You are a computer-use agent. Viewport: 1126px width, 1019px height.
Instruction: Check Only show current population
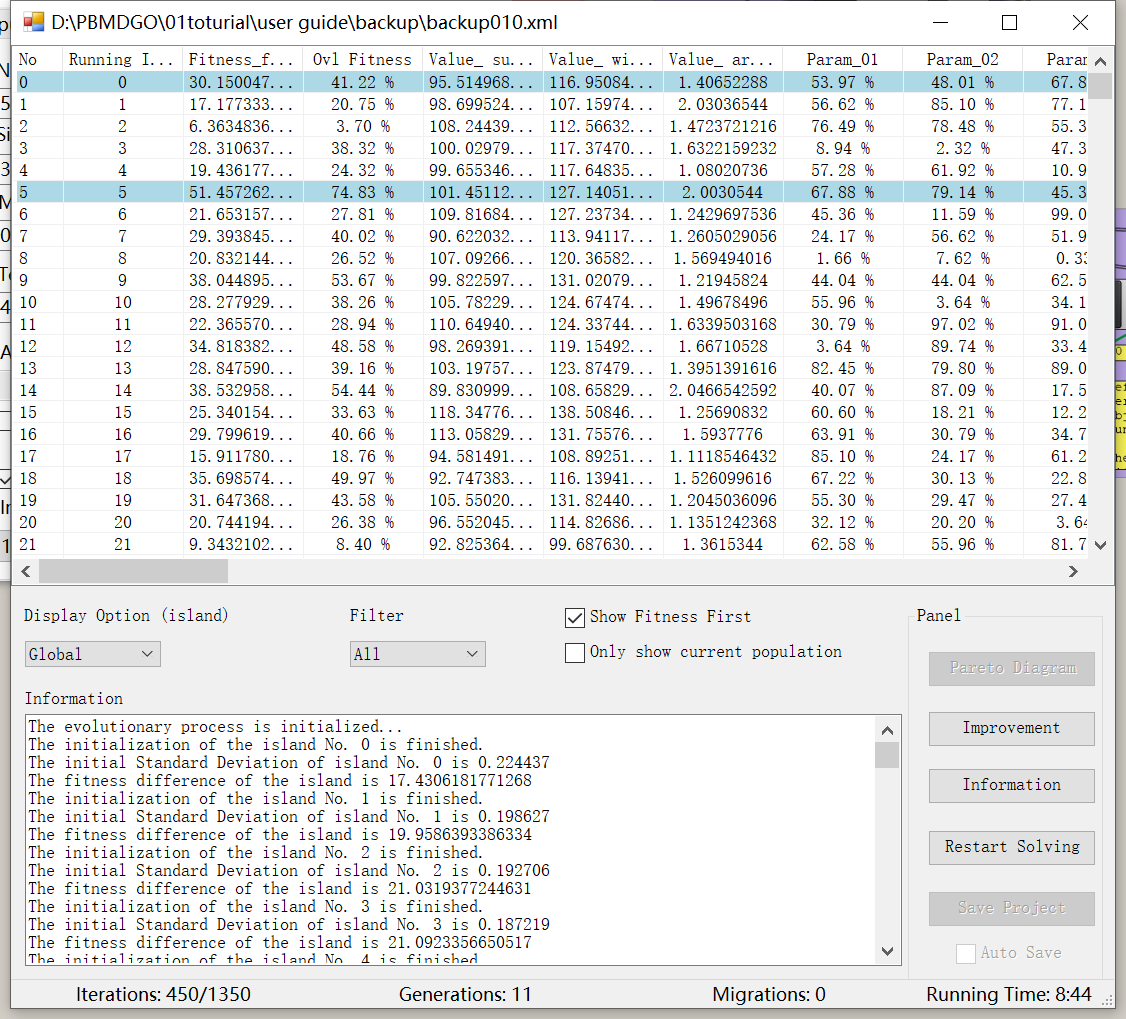point(574,653)
